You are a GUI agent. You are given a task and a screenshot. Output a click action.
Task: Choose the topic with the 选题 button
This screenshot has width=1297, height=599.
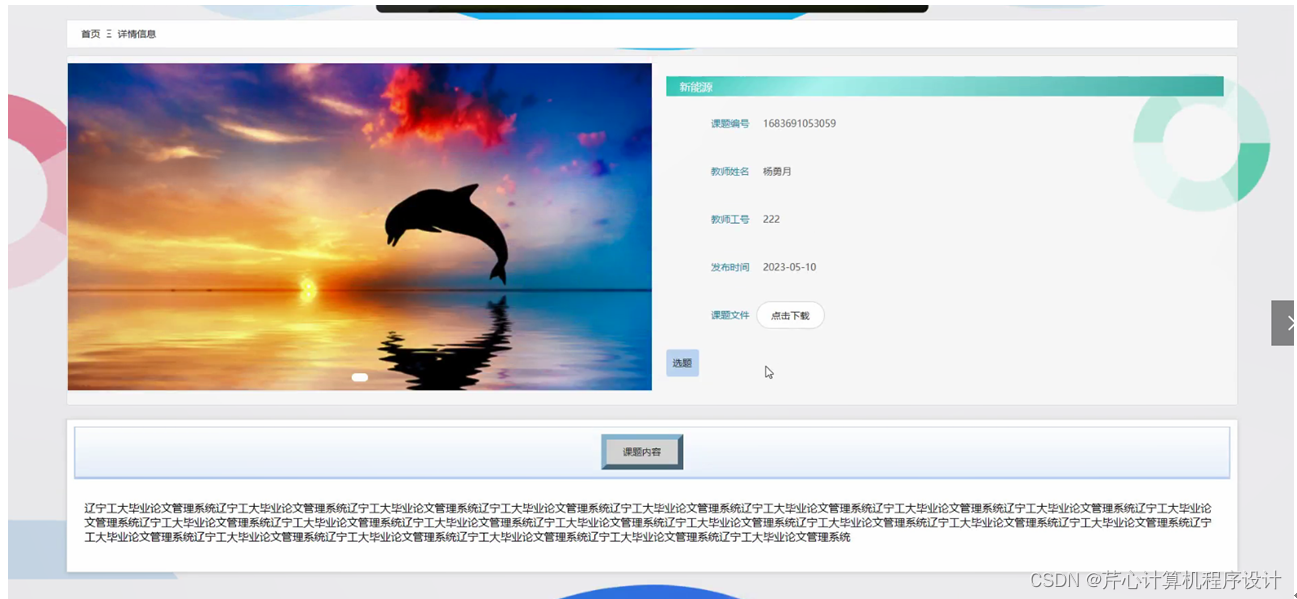tap(682, 363)
